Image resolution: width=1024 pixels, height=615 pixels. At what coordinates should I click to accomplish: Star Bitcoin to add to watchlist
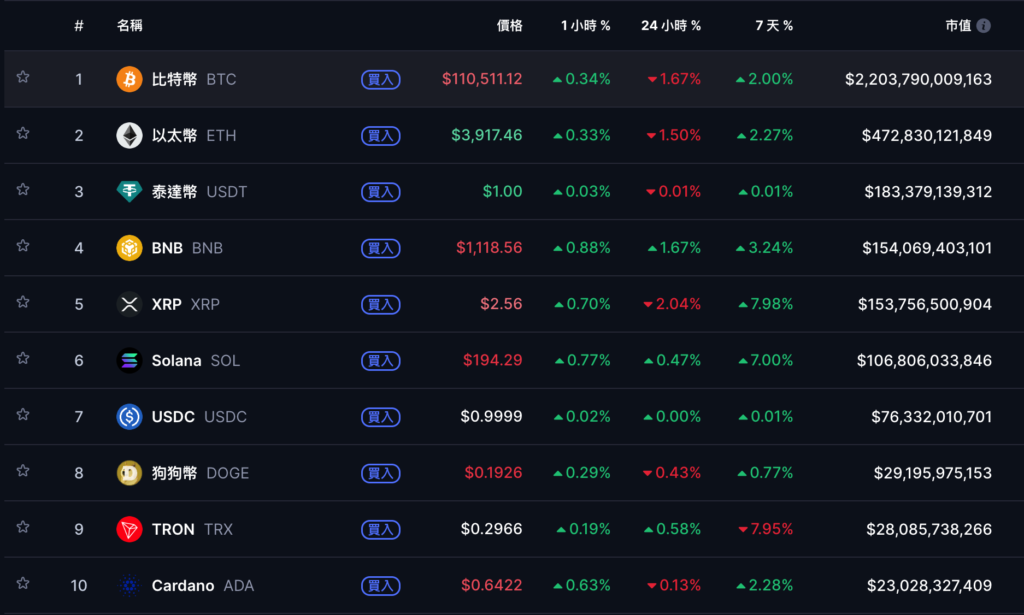[23, 77]
